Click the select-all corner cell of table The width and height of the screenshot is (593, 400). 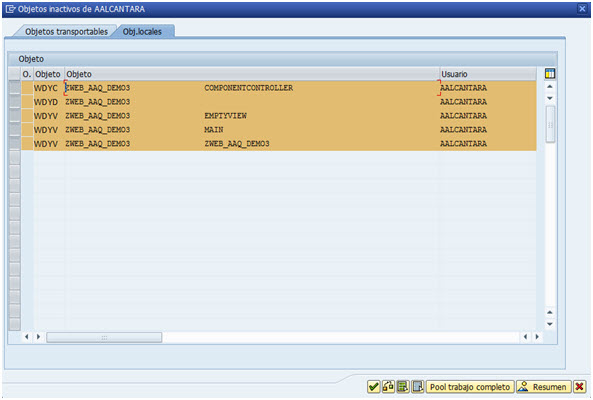pyautogui.click(x=15, y=74)
